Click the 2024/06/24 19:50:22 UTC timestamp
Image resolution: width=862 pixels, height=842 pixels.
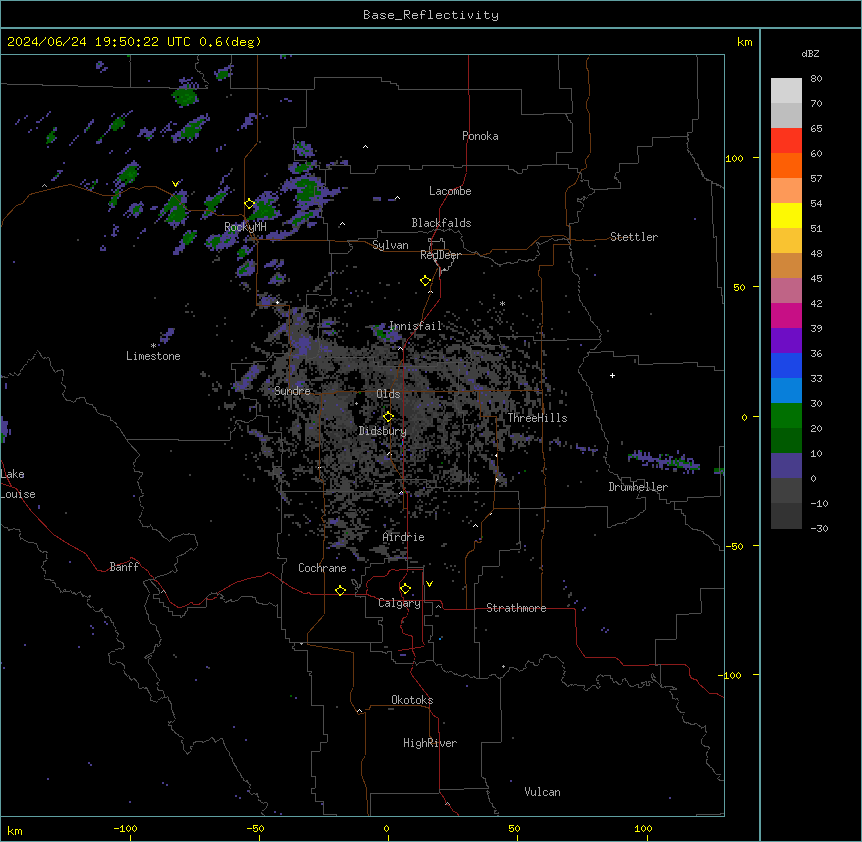[x=99, y=42]
